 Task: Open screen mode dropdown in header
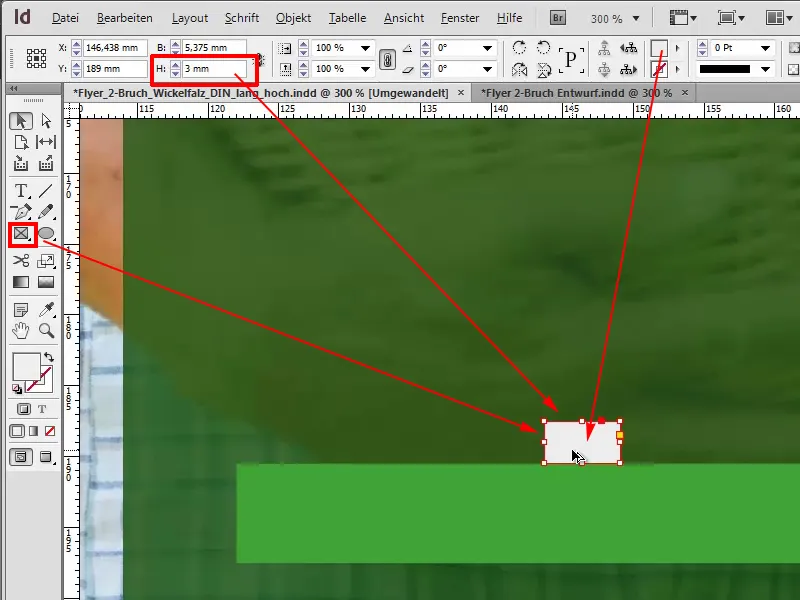pos(731,18)
